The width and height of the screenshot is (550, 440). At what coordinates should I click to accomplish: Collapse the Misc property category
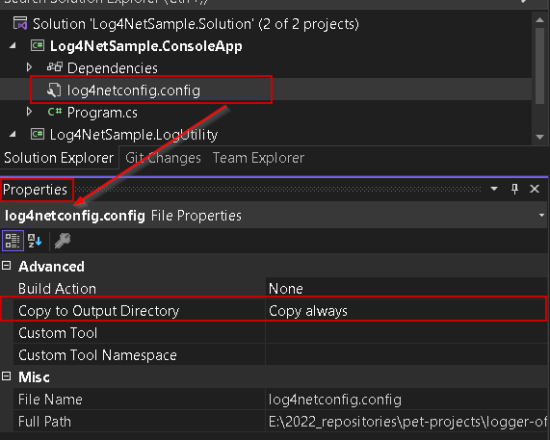pos(6,376)
